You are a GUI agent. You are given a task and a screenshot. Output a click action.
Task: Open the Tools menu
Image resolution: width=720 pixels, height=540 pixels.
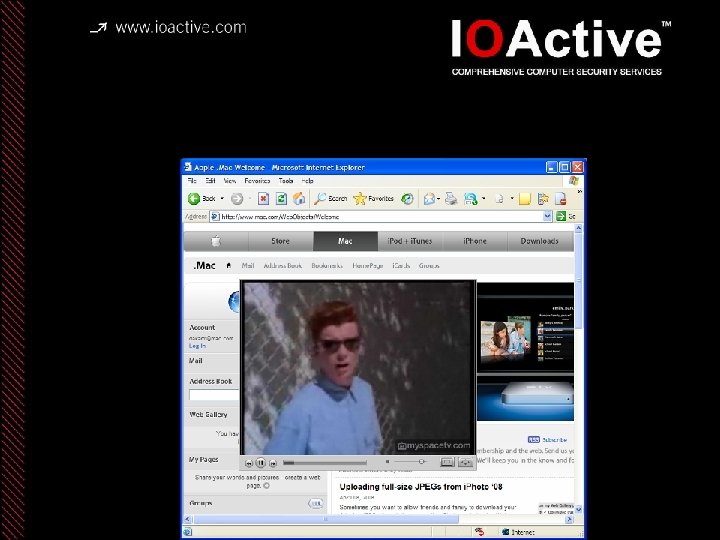pos(286,181)
